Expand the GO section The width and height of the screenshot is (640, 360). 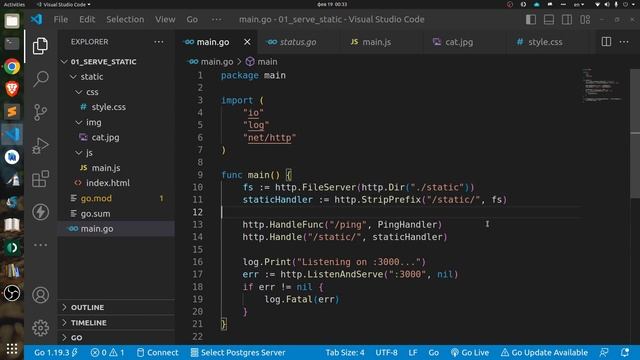tap(116, 338)
